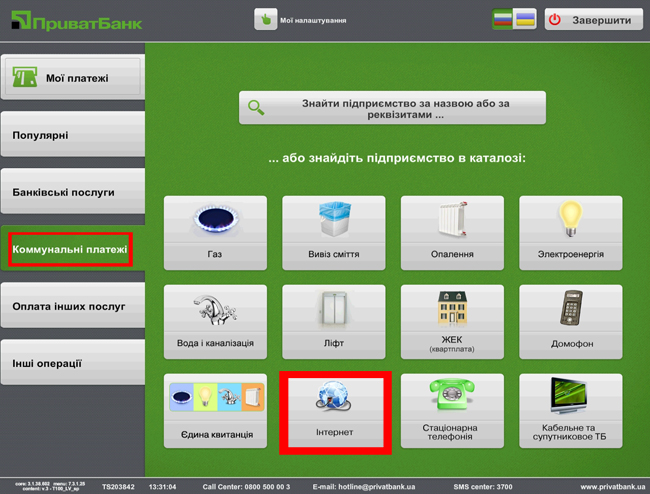Open the Єдина квитанція tile

click(215, 411)
